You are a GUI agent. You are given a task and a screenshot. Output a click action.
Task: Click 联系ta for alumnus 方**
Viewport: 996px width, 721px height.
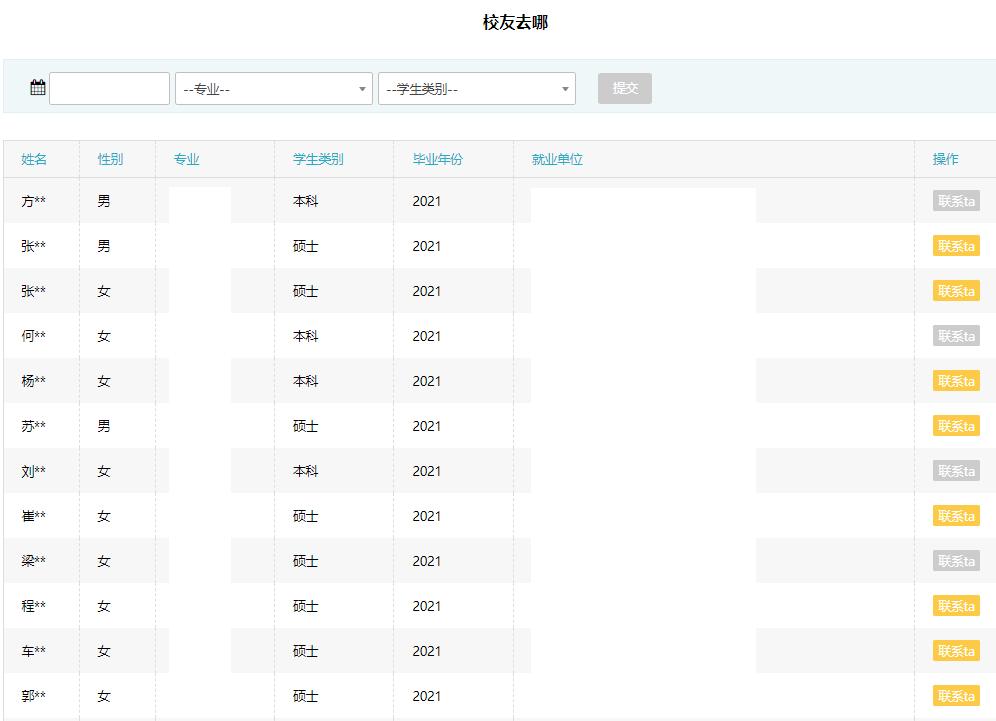(955, 201)
